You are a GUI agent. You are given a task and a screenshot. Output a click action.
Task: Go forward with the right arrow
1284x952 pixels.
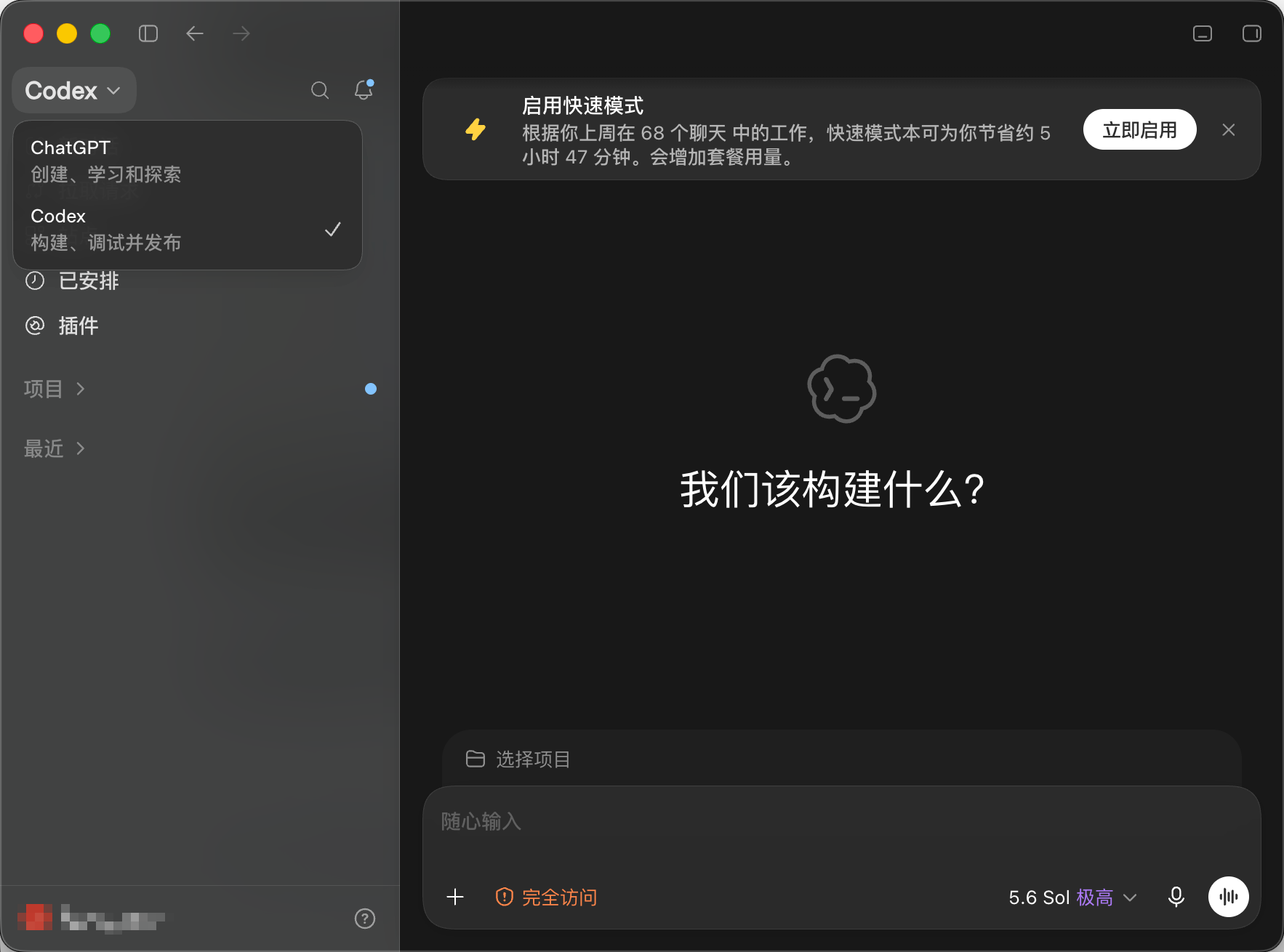click(241, 33)
